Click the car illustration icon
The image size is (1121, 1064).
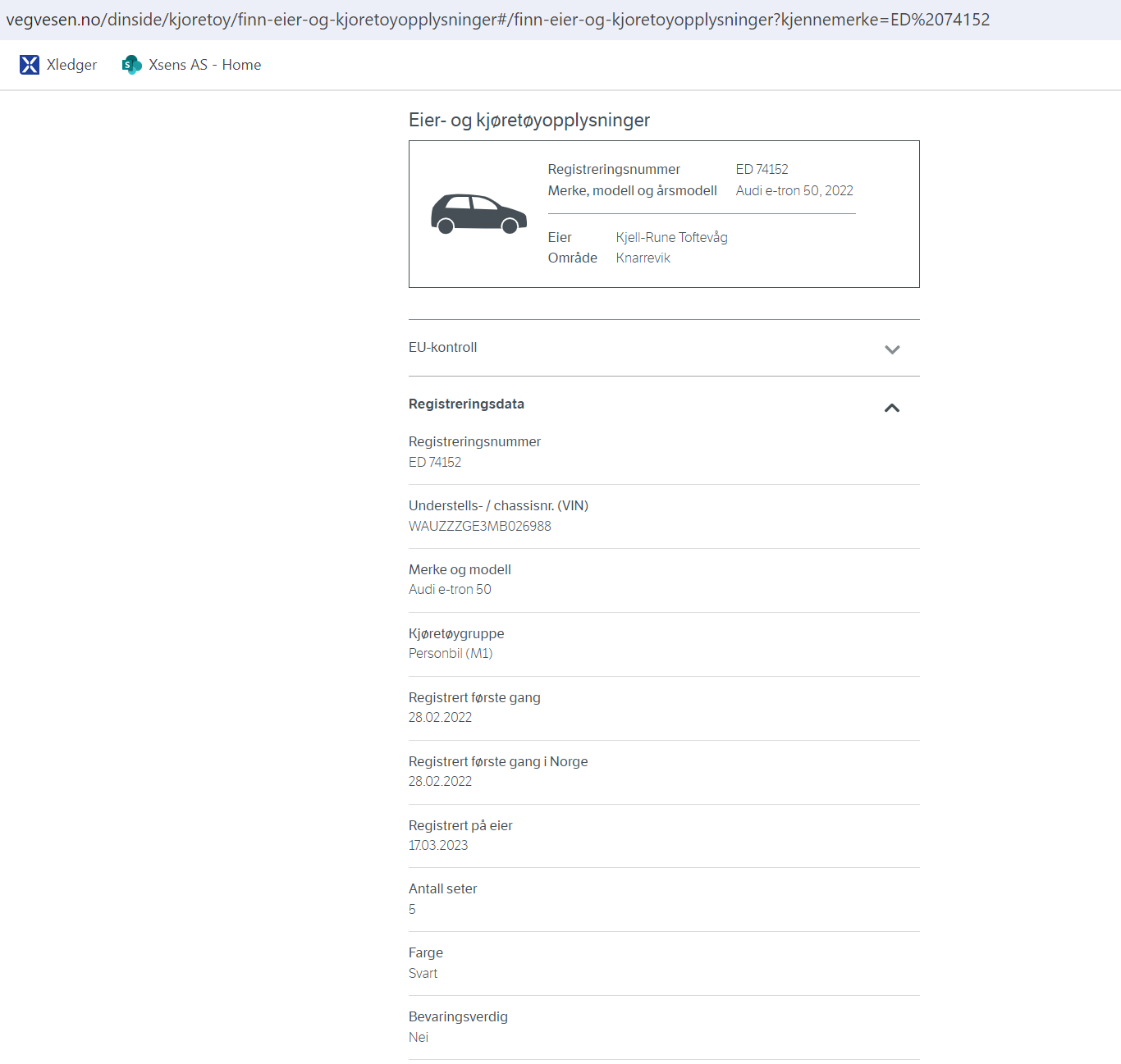tap(479, 214)
